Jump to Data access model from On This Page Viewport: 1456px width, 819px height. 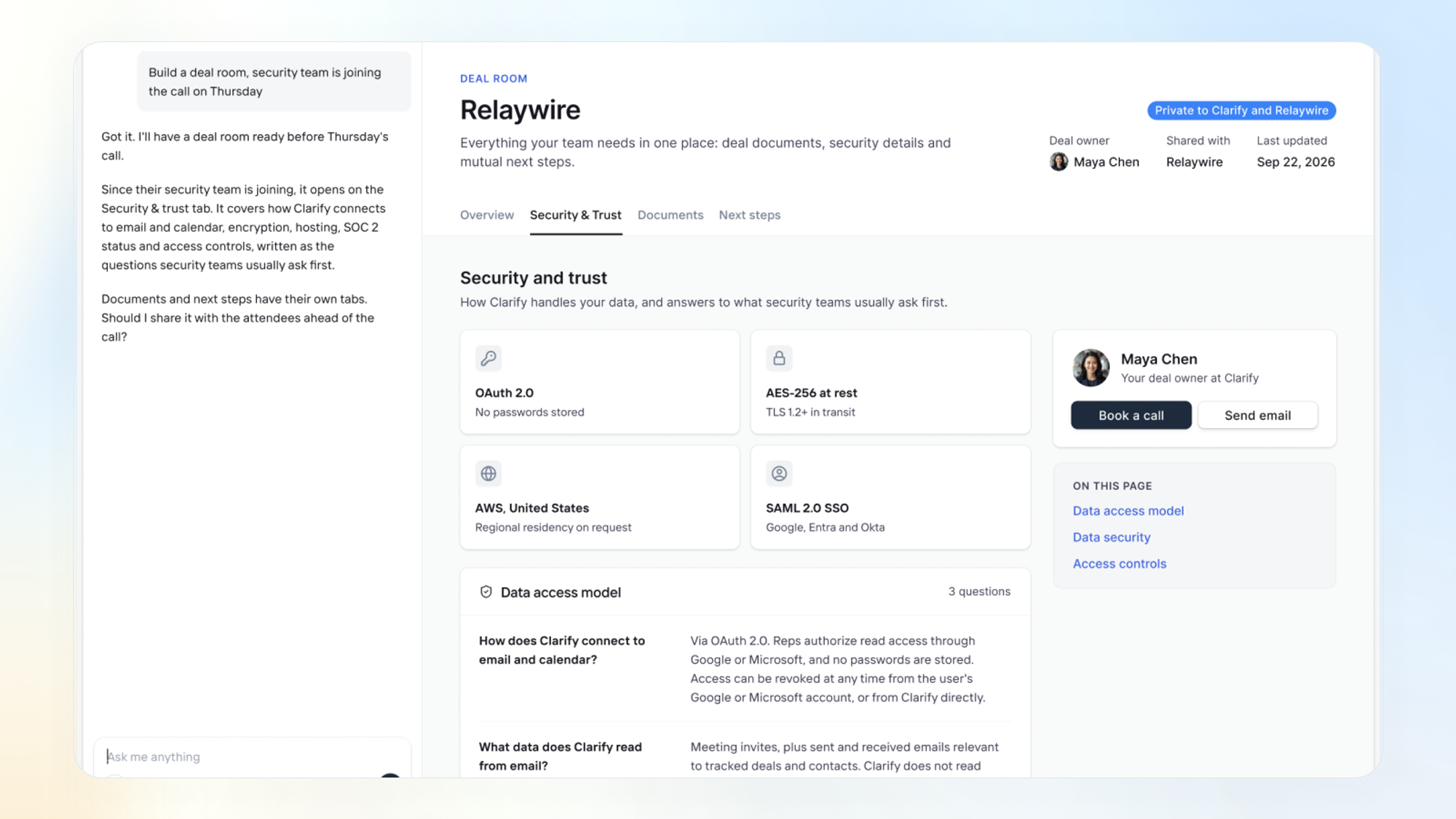[1128, 511]
